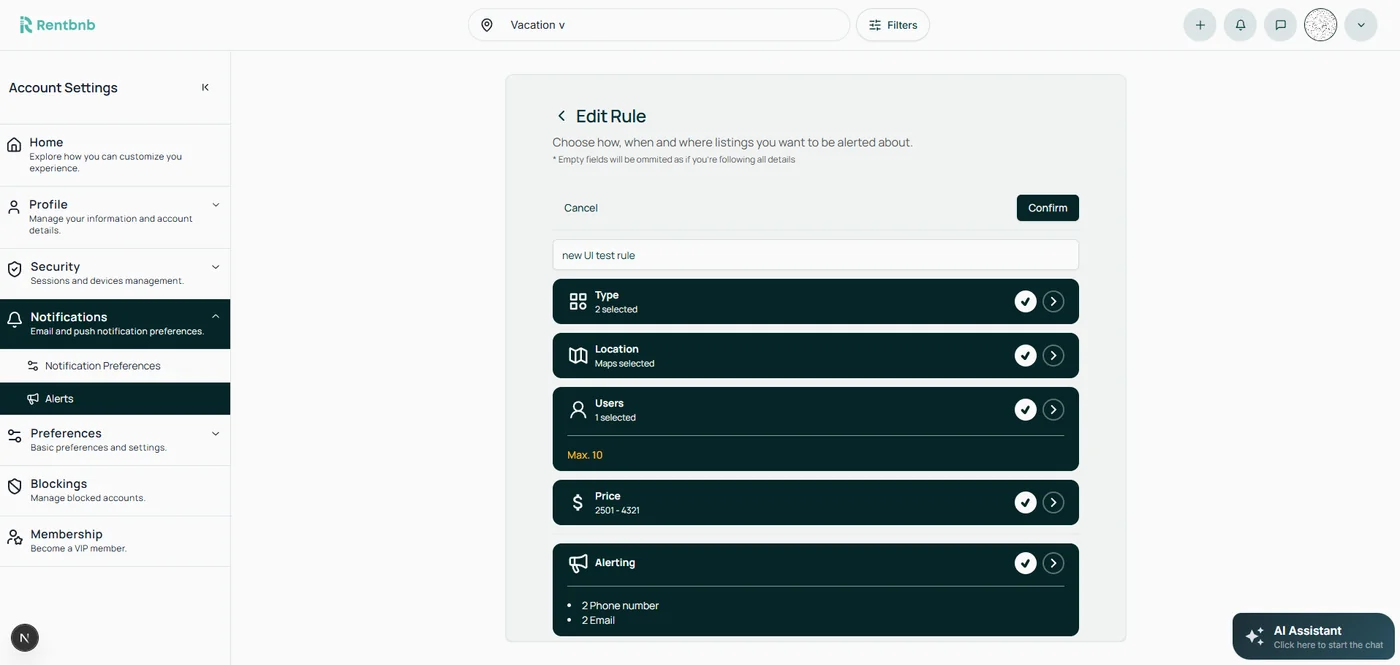Toggle the Type rule checkmark
1400x665 pixels.
coord(1025,301)
